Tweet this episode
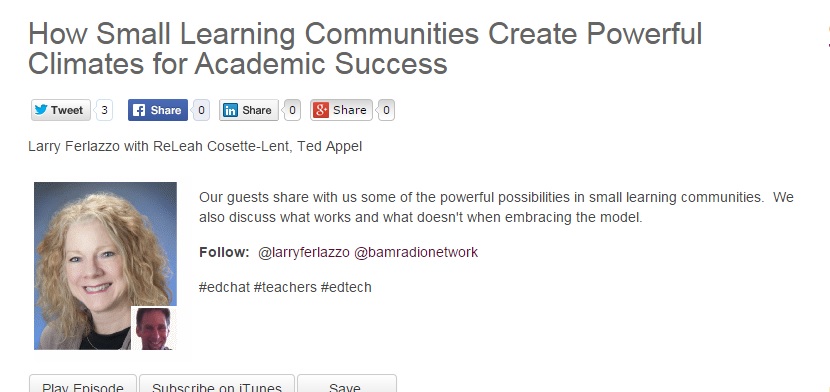The width and height of the screenshot is (830, 392). 61,110
